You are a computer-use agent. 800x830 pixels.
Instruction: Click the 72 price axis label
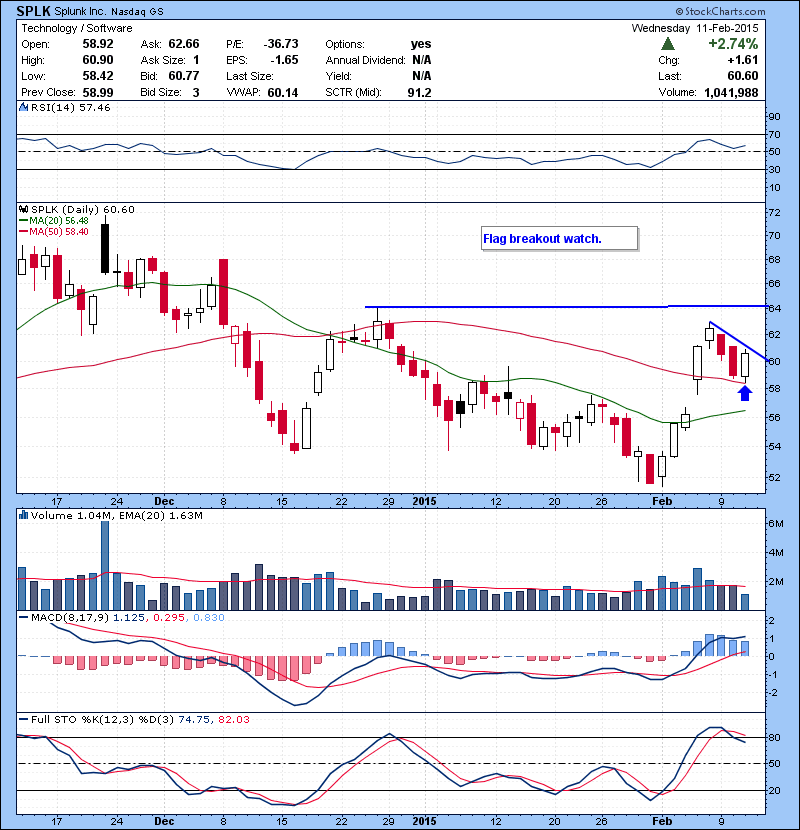click(774, 213)
